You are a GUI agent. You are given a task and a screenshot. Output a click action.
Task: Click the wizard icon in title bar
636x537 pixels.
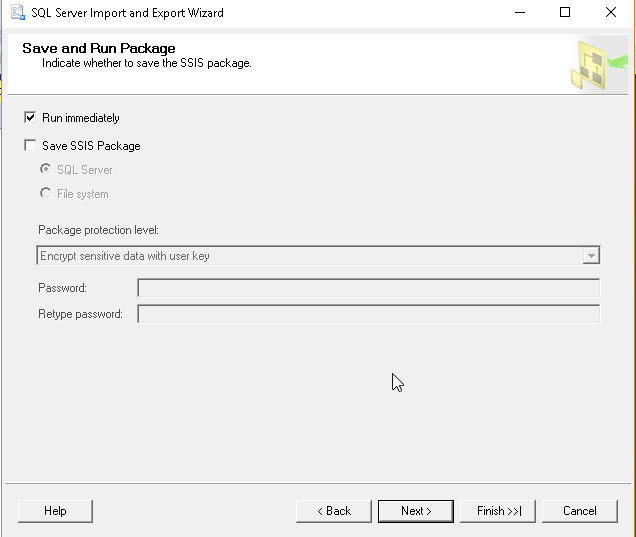17,12
